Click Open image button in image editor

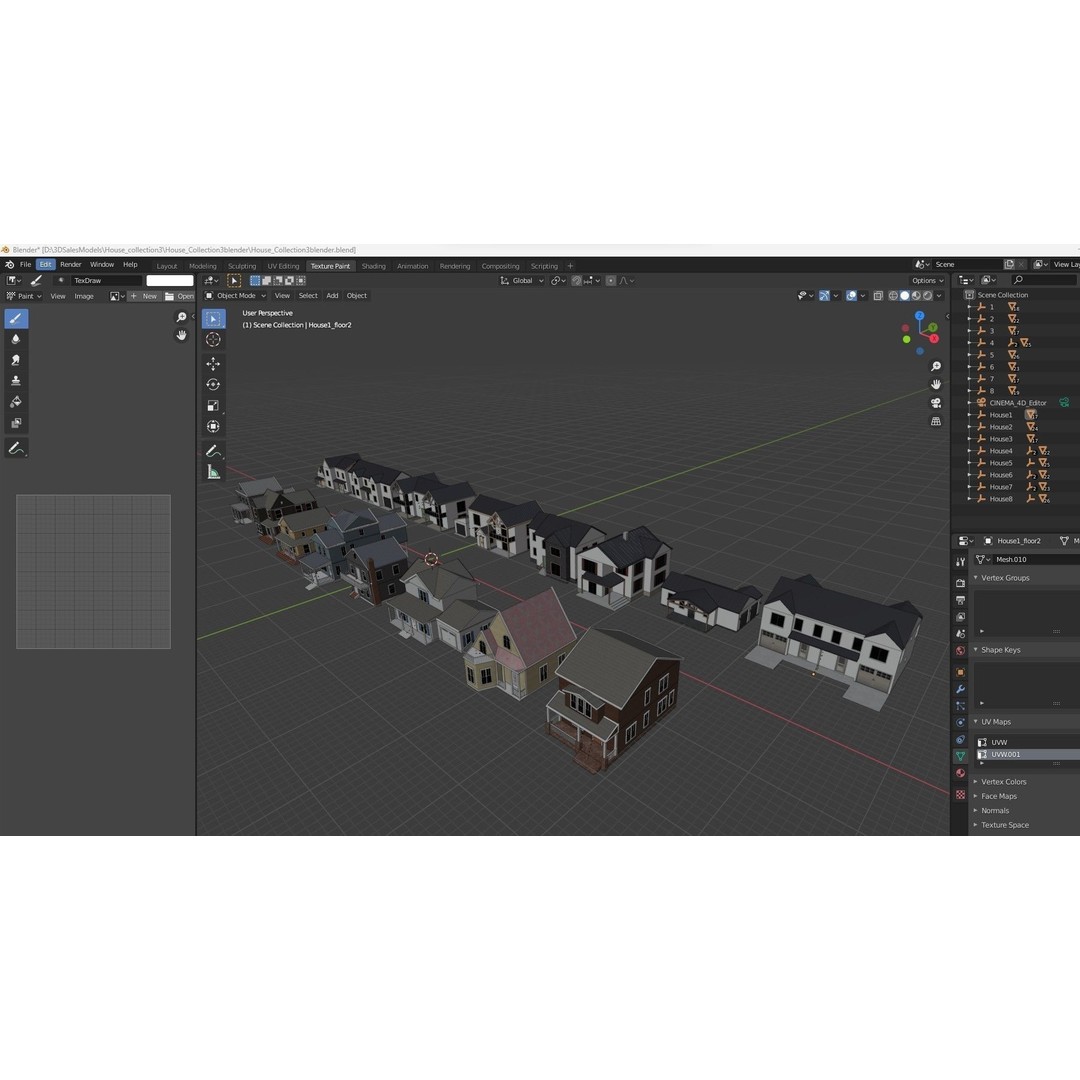coord(179,296)
